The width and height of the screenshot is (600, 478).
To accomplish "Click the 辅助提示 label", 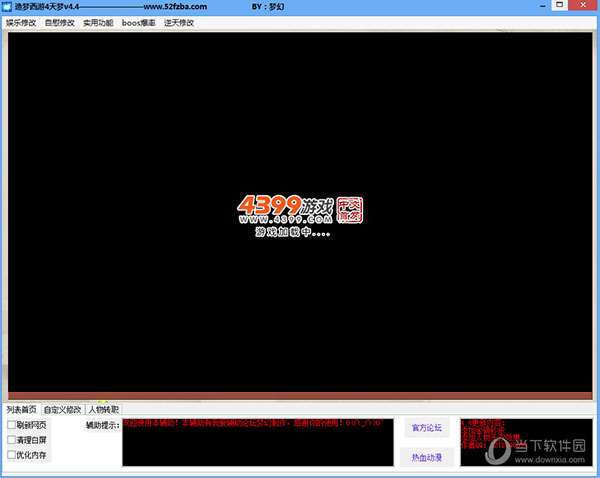I will (x=103, y=425).
